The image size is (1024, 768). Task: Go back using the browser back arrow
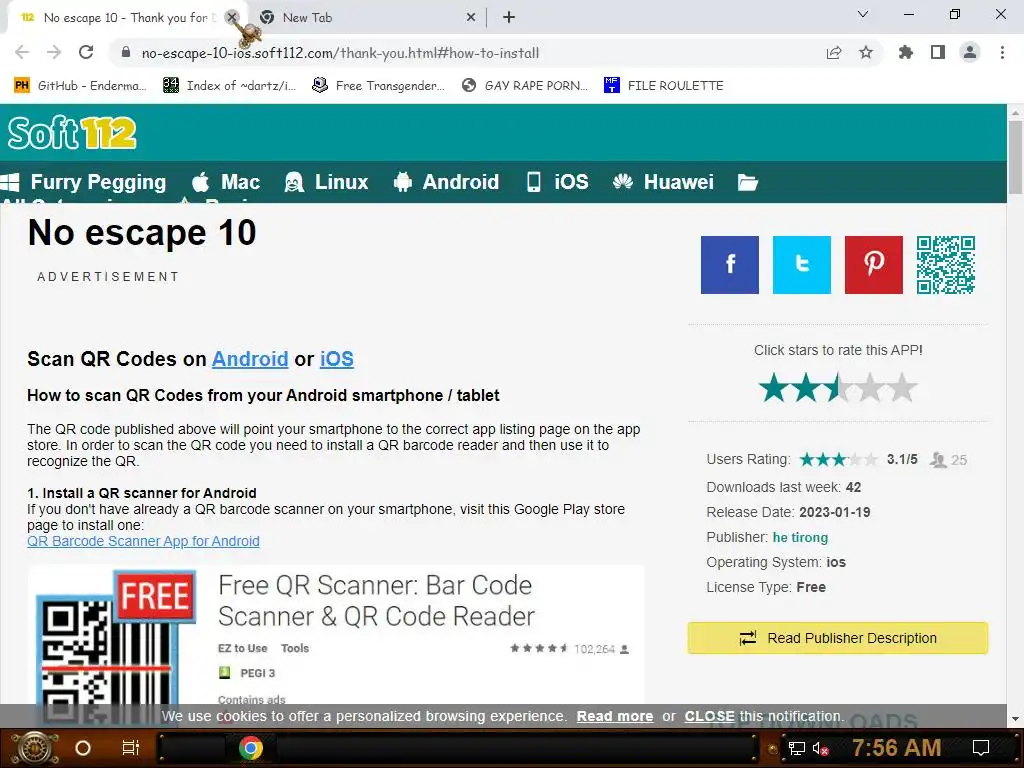pyautogui.click(x=22, y=53)
